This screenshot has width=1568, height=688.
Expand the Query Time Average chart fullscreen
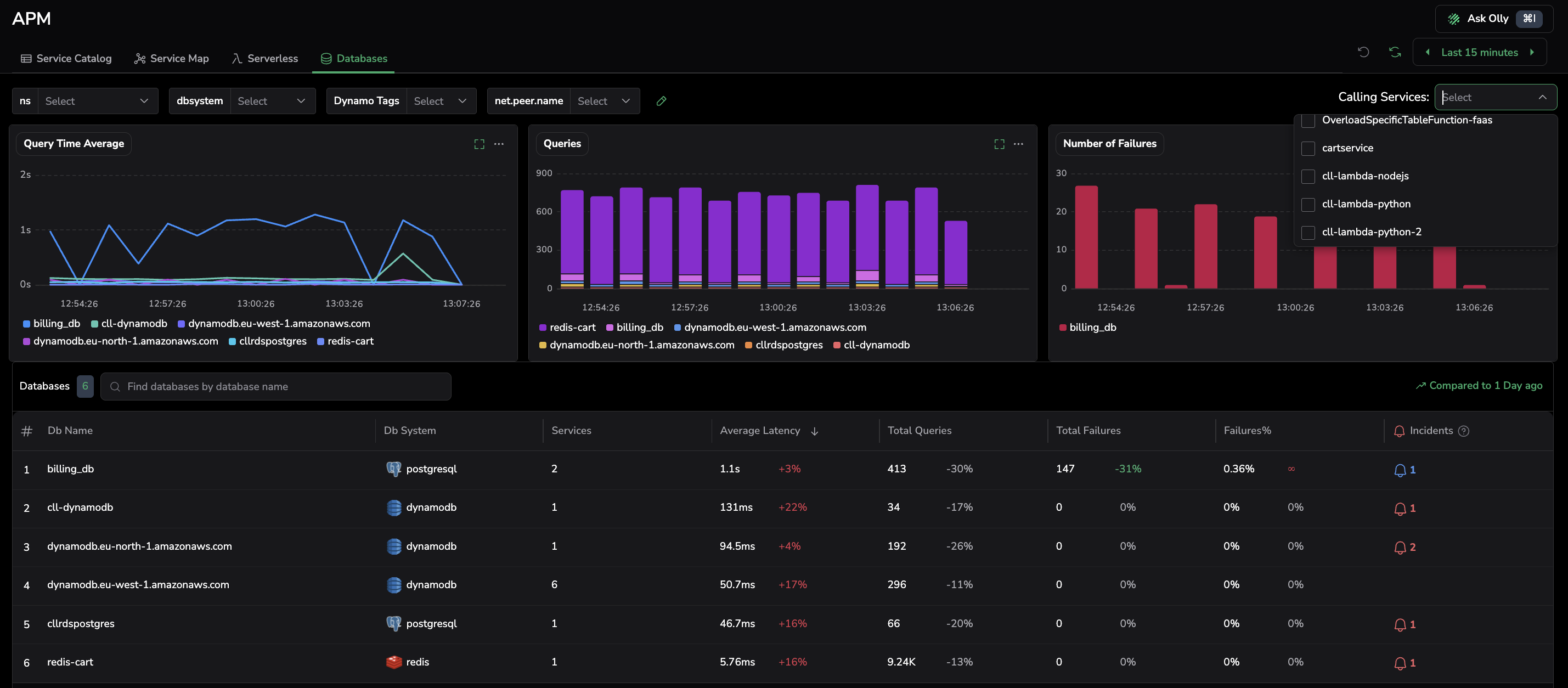(x=479, y=144)
